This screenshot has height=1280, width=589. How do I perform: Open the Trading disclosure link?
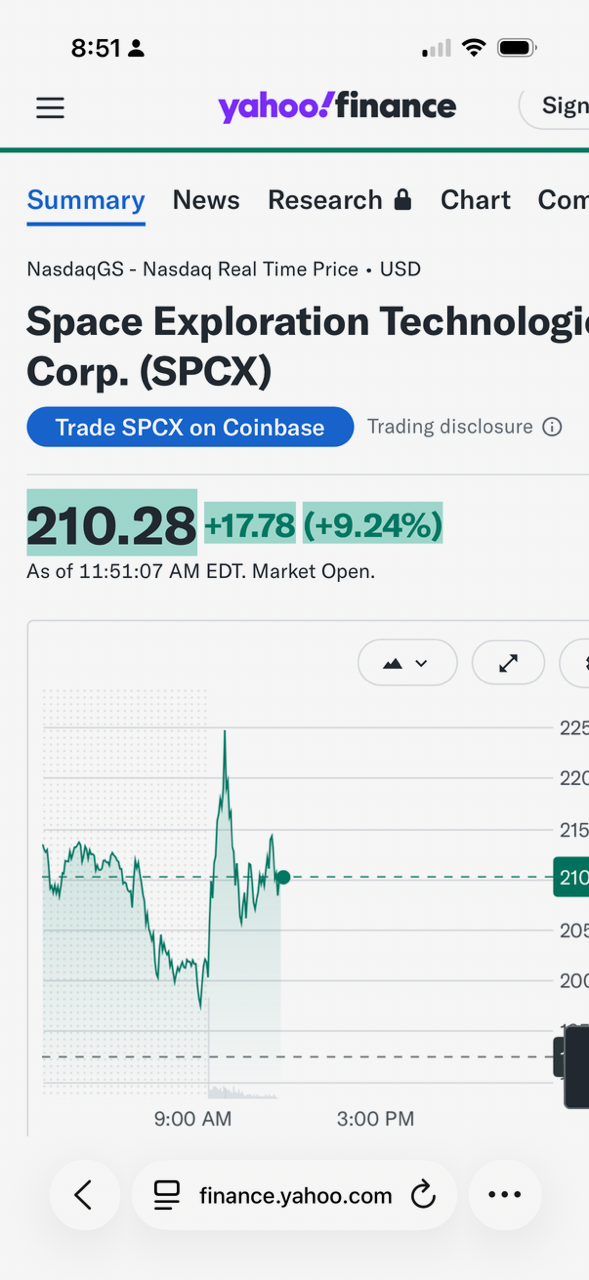(450, 427)
